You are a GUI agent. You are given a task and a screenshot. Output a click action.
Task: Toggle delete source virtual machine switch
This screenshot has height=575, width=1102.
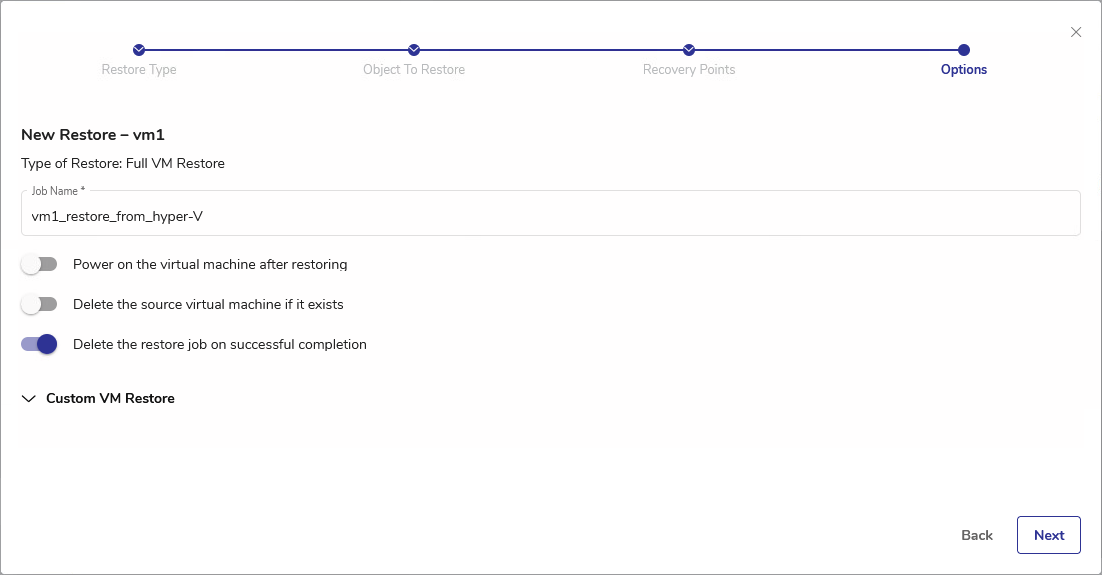[x=40, y=304]
